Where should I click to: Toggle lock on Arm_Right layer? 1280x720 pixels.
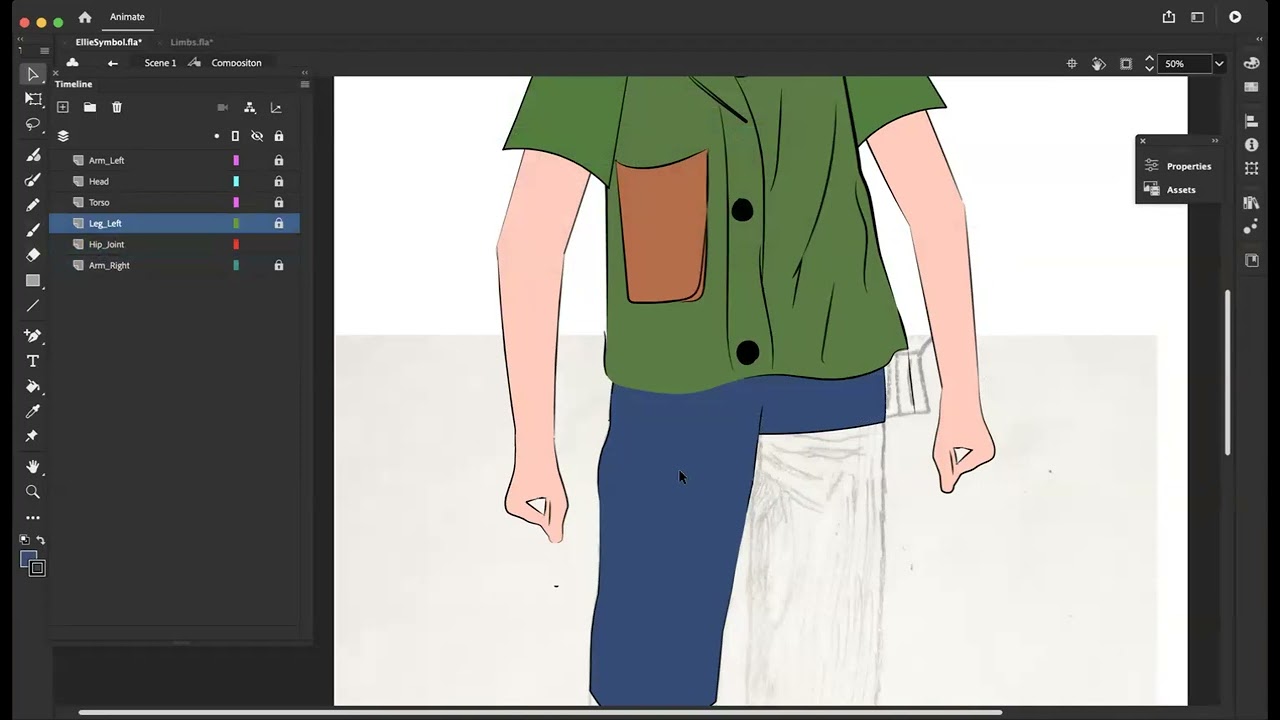[x=279, y=265]
